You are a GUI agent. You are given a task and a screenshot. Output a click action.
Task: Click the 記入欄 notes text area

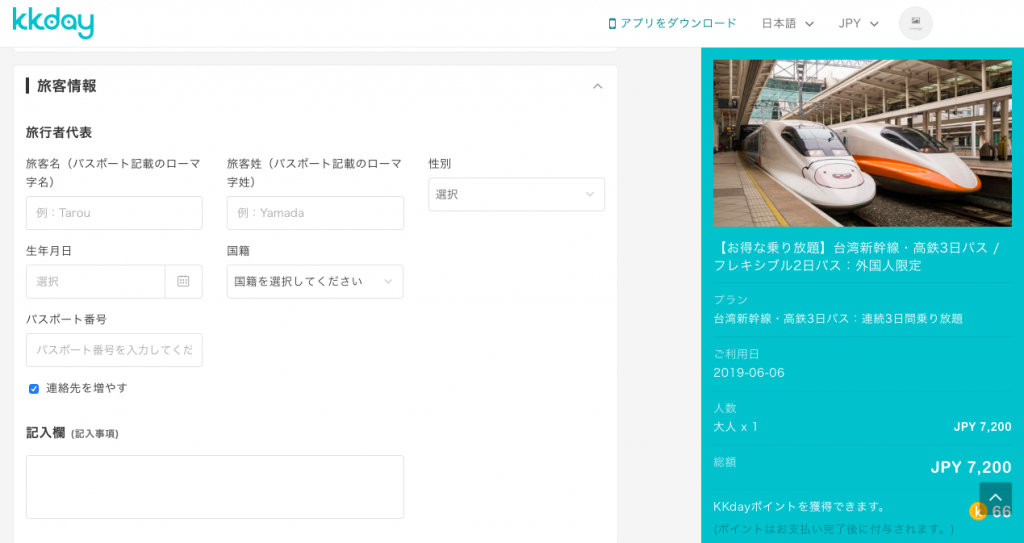pos(215,487)
